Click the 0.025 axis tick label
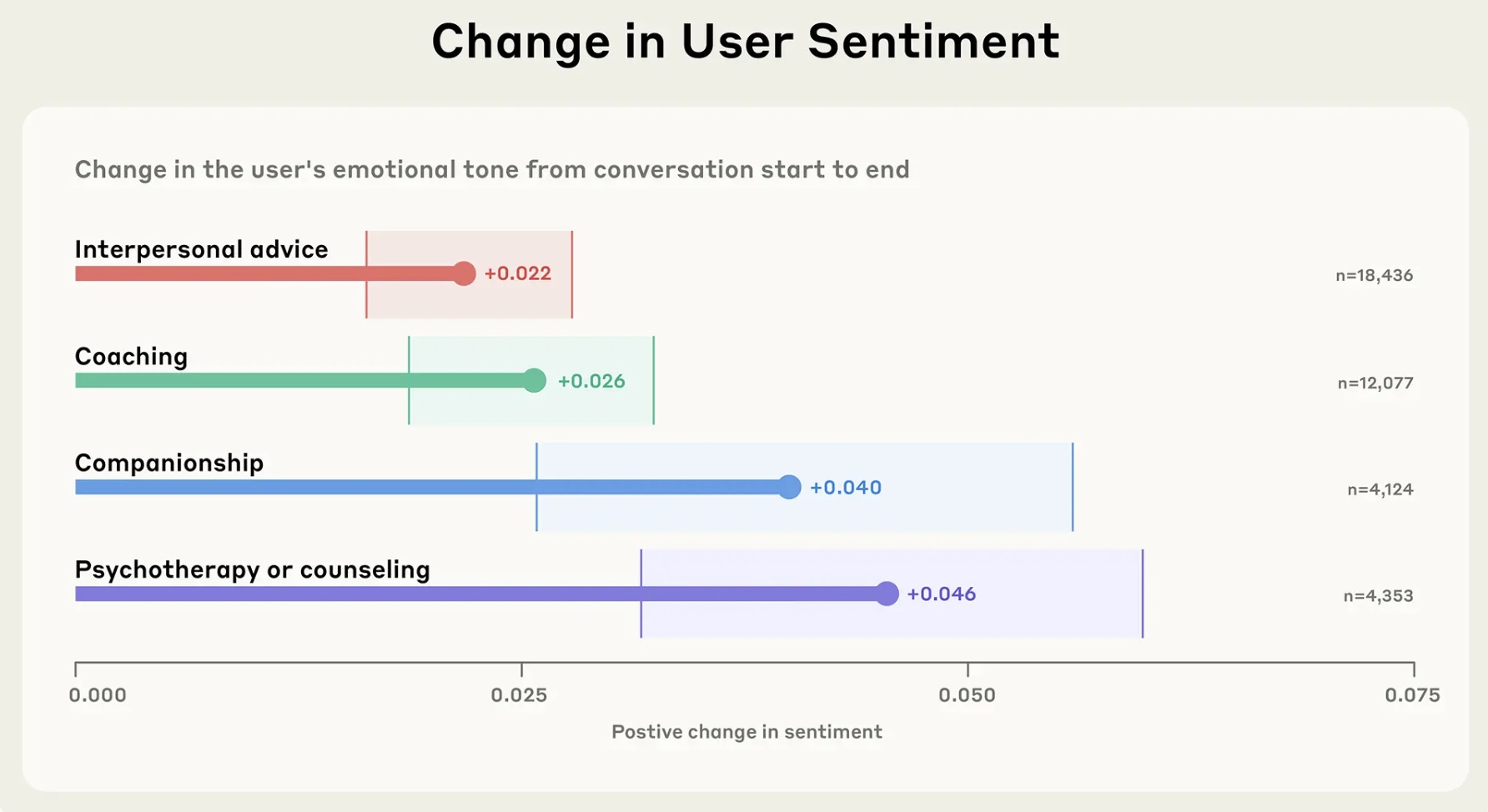 pos(519,695)
